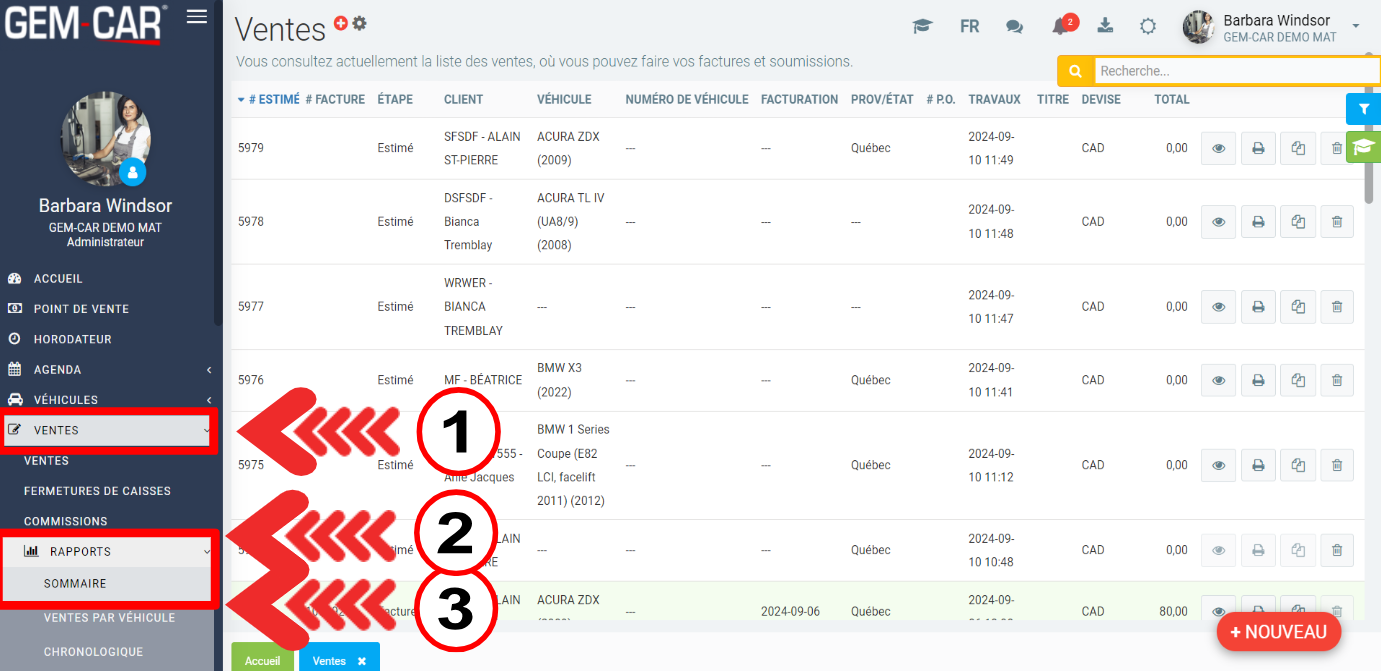The width and height of the screenshot is (1382, 672).
Task: Click the red plus icon beside Ventes
Action: [x=341, y=24]
